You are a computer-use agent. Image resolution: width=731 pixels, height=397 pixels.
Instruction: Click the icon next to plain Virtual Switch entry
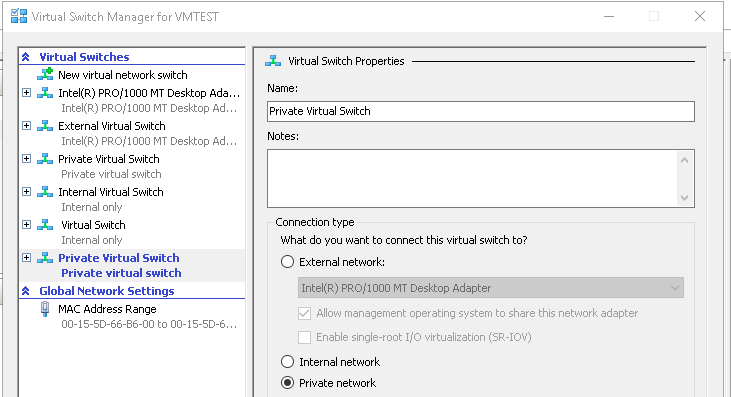pos(45,225)
